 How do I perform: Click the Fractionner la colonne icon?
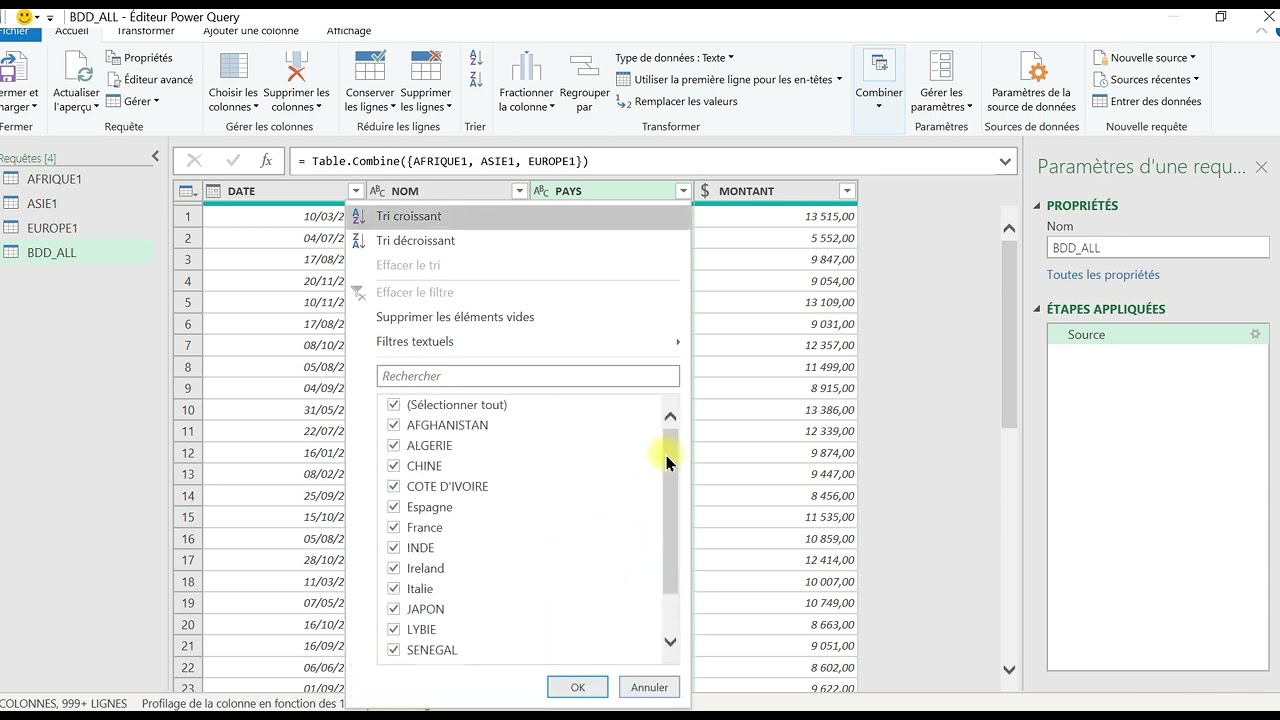(x=526, y=67)
